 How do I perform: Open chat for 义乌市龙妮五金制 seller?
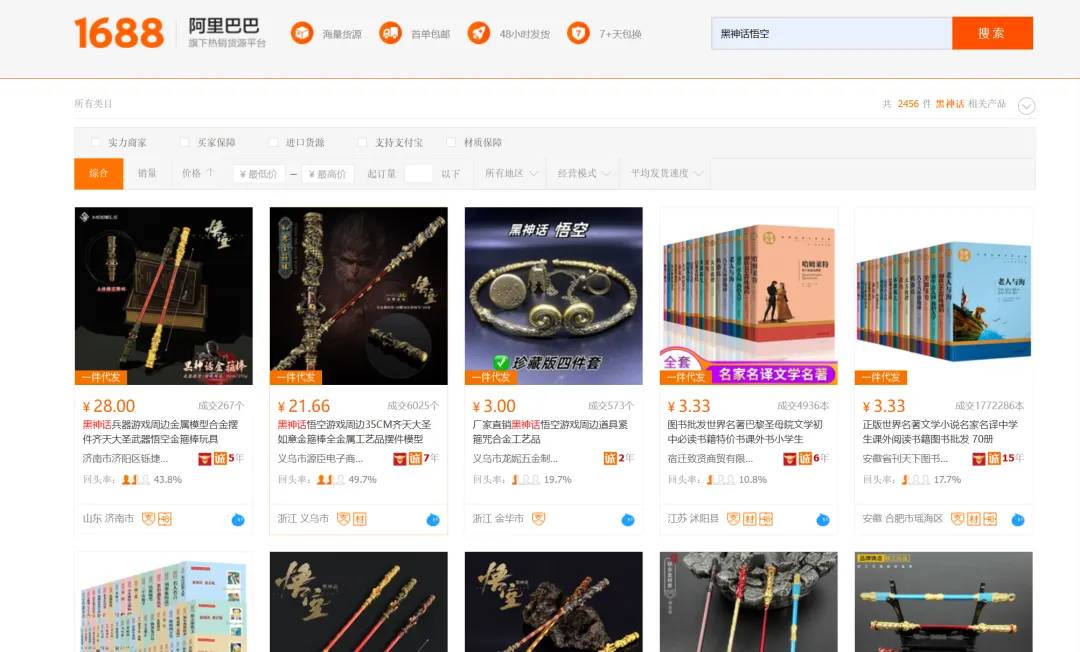(x=627, y=520)
